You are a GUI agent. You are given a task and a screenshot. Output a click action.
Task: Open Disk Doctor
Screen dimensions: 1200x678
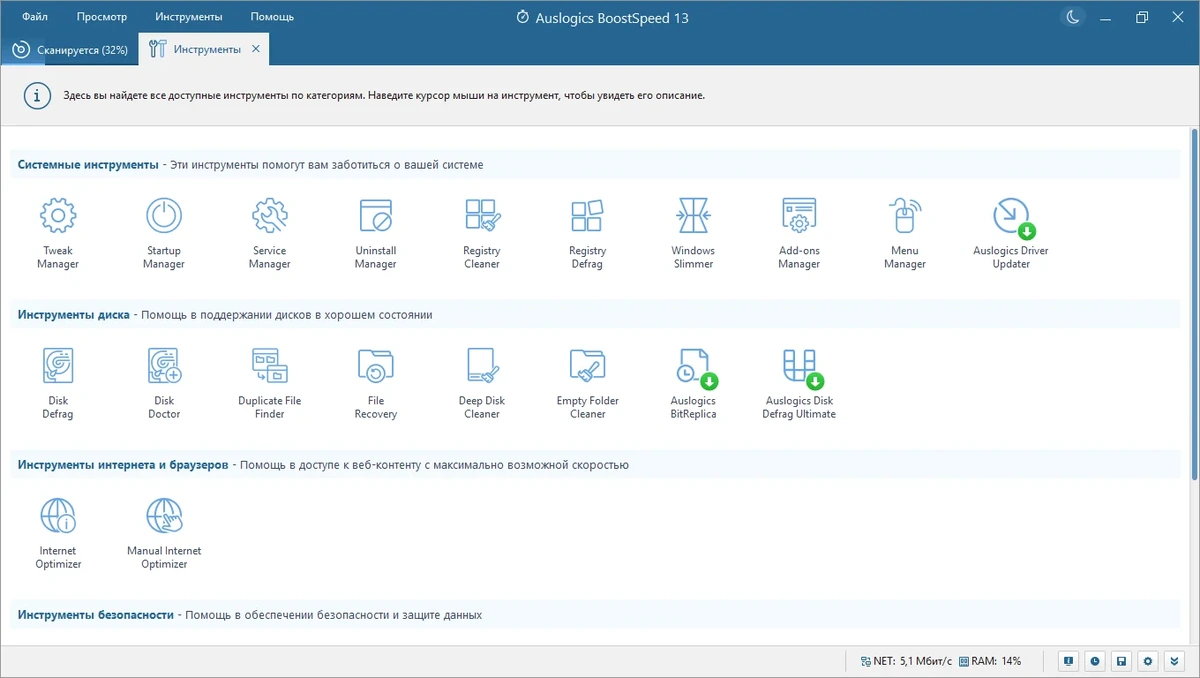pos(164,382)
